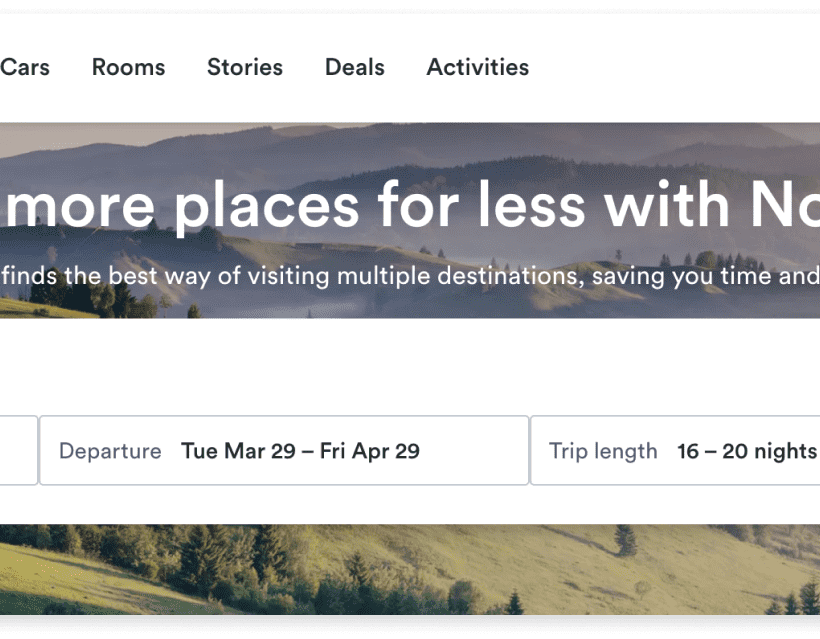The height and width of the screenshot is (639, 820).
Task: Open the Deals page
Action: click(354, 67)
